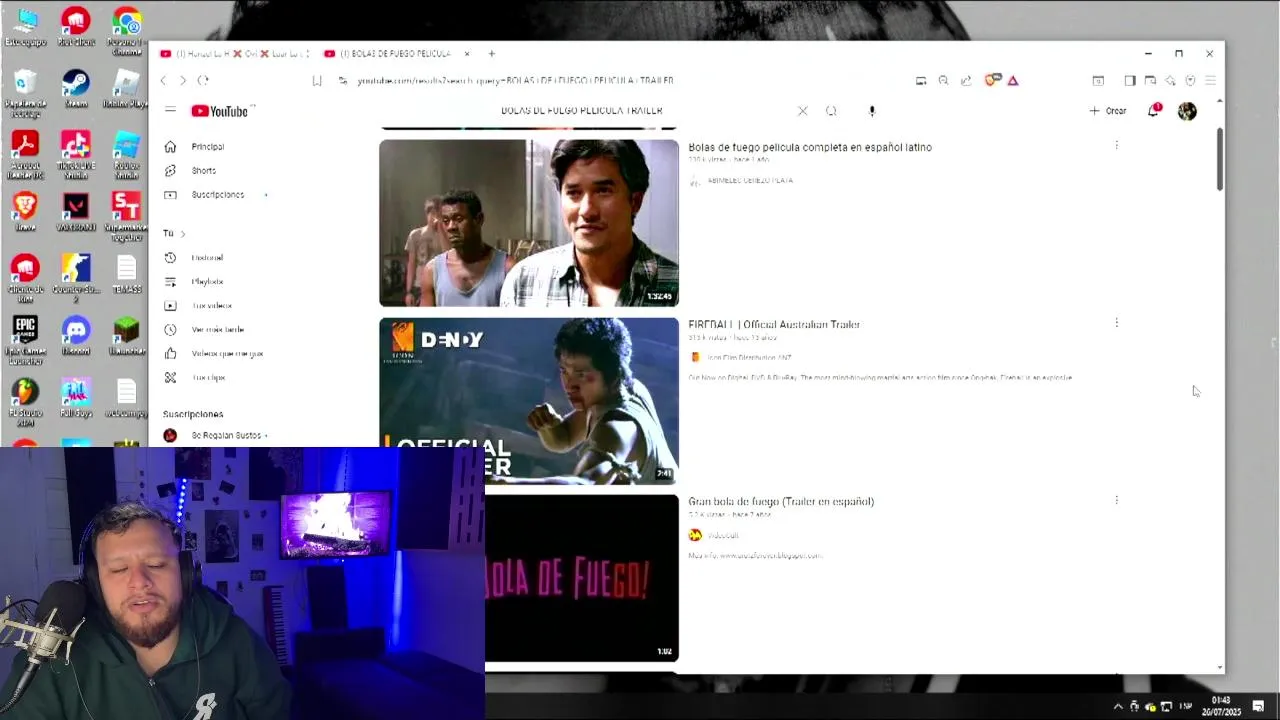This screenshot has height=720, width=1280.
Task: Show hidden system tray icons
Action: (x=1118, y=707)
